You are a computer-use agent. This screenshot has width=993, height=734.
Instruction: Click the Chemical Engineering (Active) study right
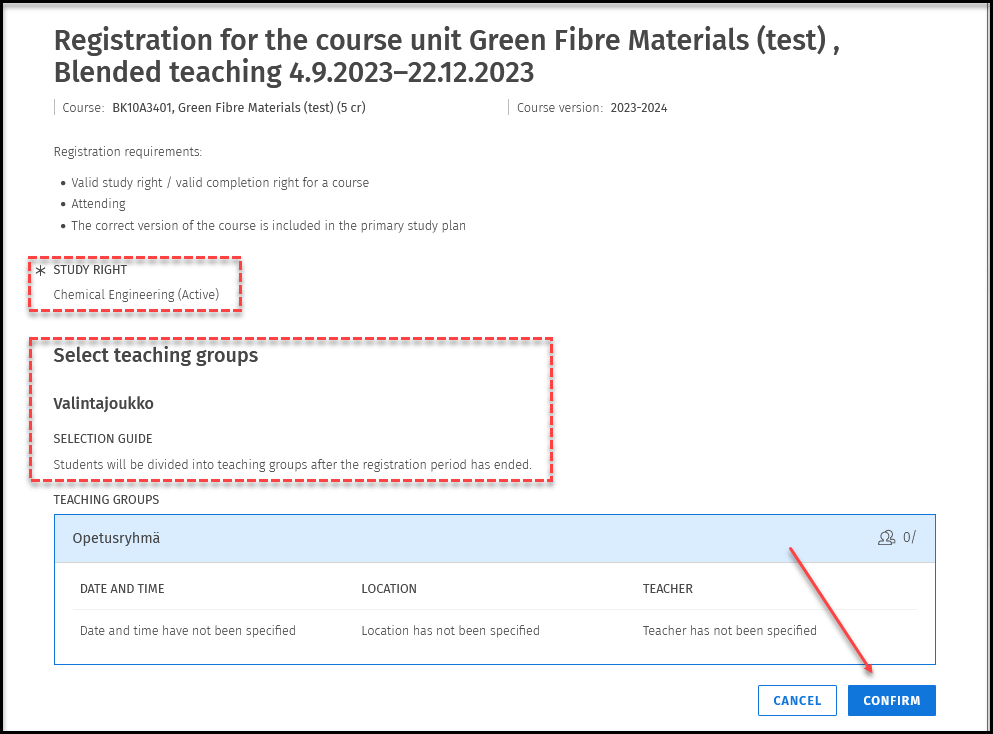(x=136, y=294)
